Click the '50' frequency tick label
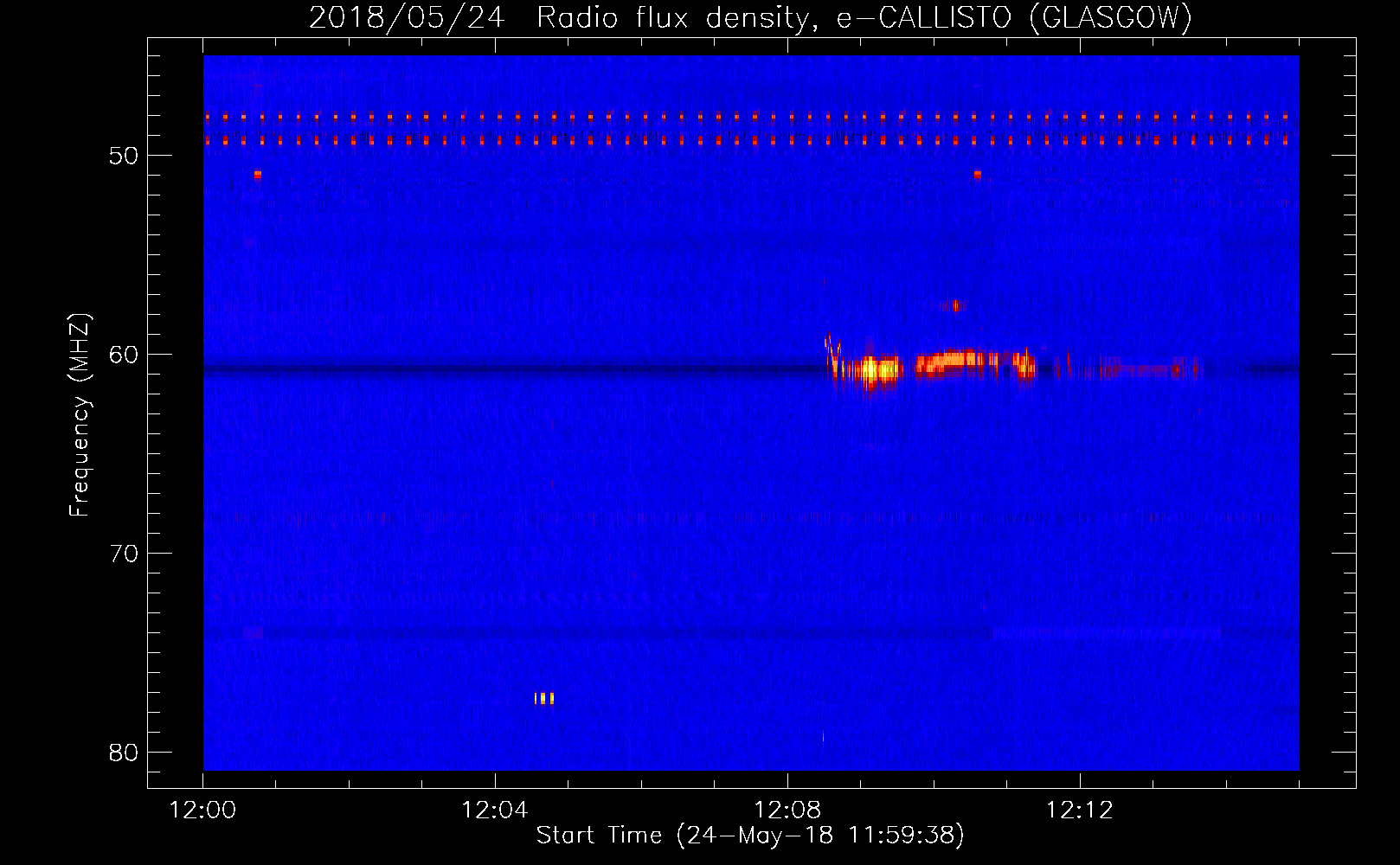This screenshot has width=1400, height=865. (x=124, y=156)
